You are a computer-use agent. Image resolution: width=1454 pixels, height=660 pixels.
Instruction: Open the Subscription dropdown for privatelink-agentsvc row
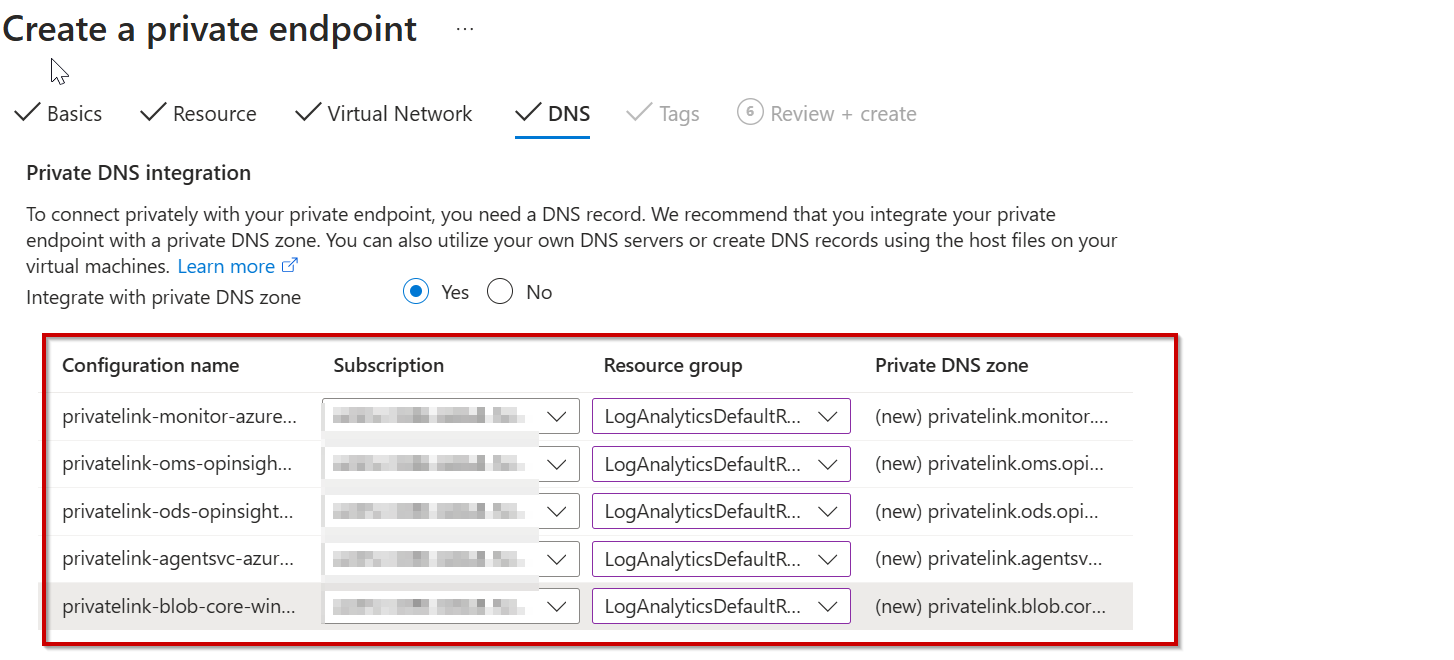pyautogui.click(x=556, y=558)
